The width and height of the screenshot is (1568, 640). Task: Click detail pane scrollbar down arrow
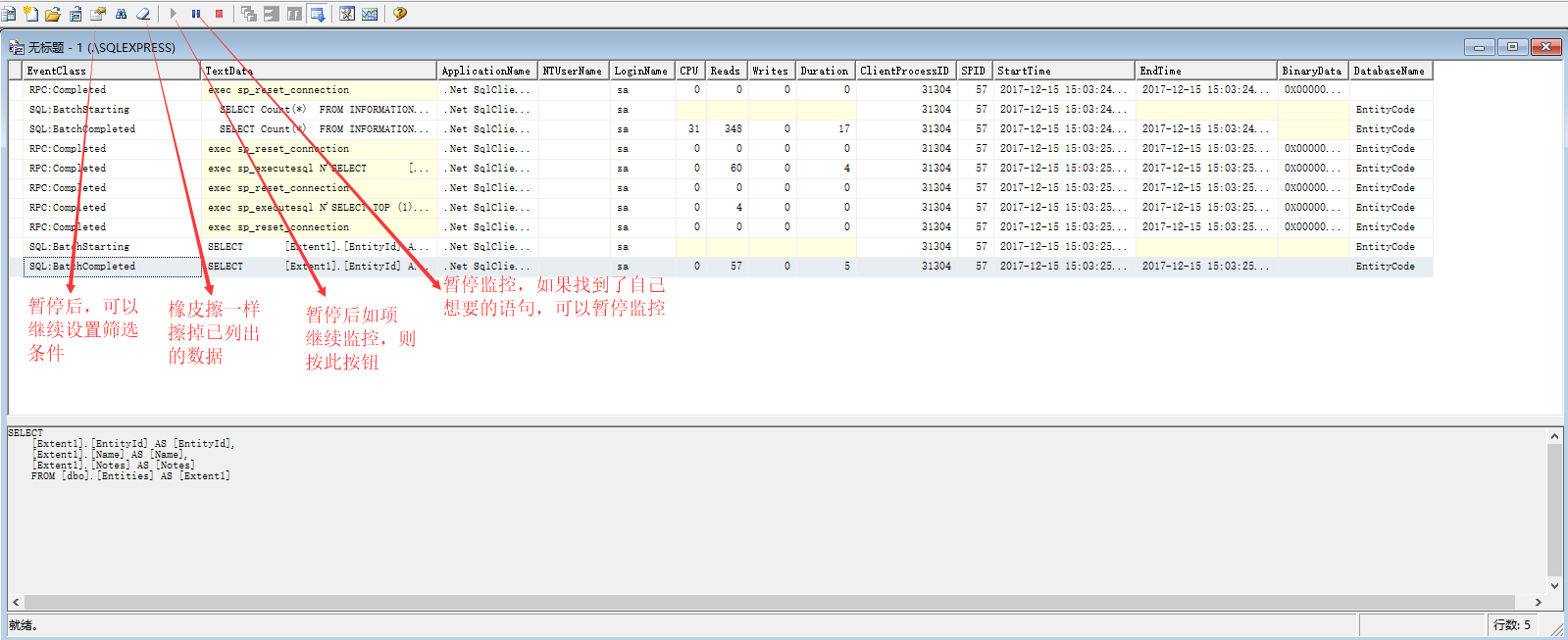[x=1554, y=586]
